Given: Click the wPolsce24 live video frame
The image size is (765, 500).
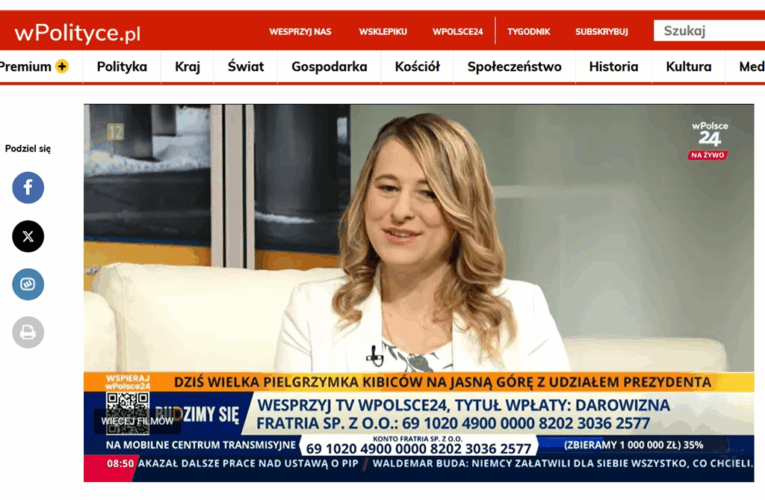Looking at the screenshot, I should pos(419,293).
